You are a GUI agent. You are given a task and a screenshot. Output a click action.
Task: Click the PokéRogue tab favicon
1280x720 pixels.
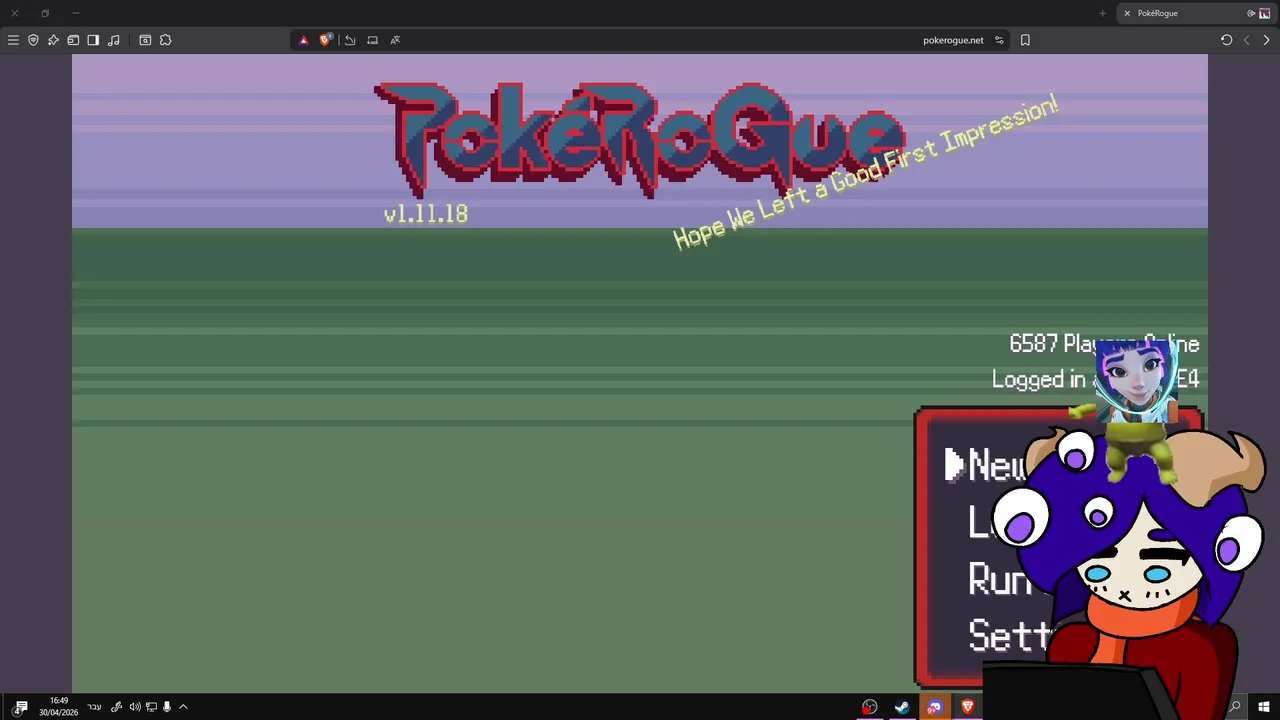pos(1264,13)
